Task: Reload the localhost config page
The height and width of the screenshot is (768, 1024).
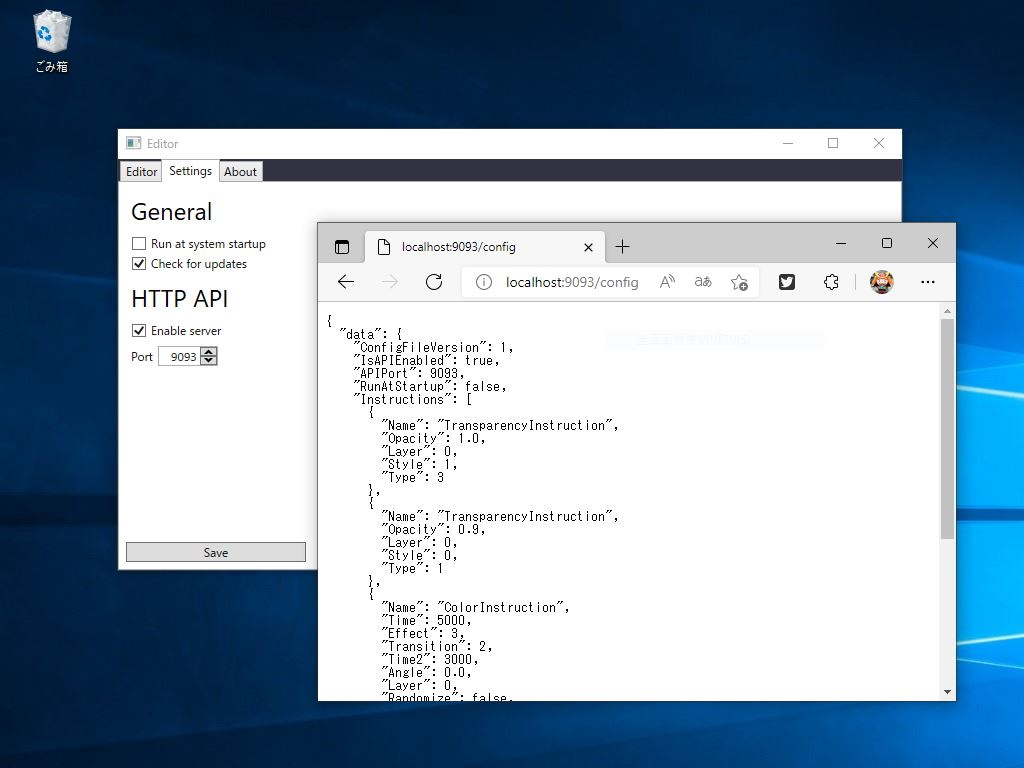Action: tap(434, 282)
